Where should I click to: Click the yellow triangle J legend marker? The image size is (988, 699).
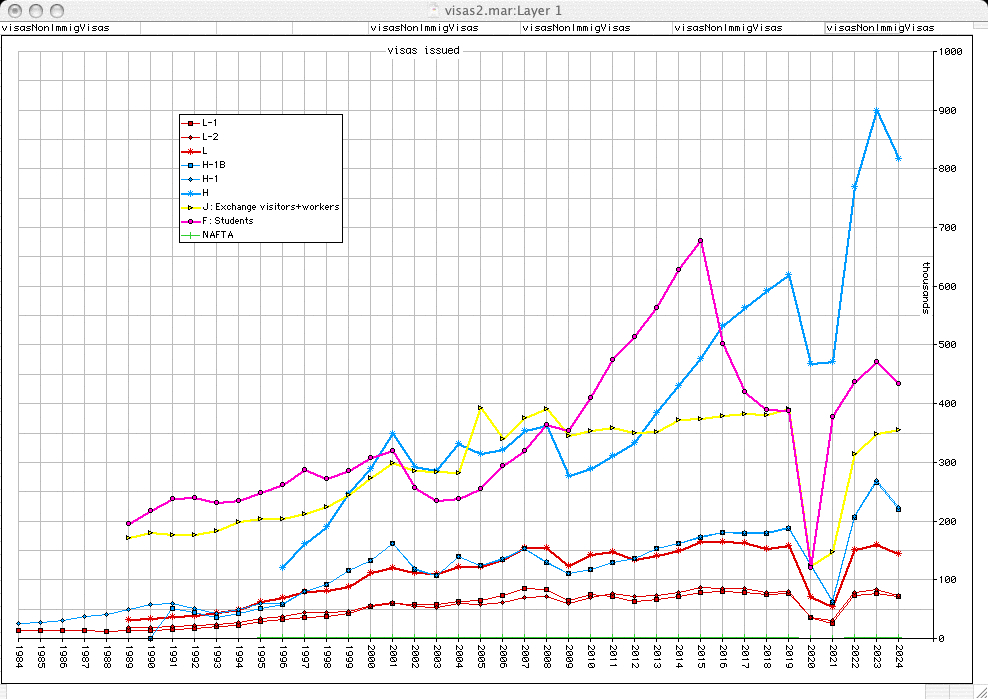click(190, 206)
